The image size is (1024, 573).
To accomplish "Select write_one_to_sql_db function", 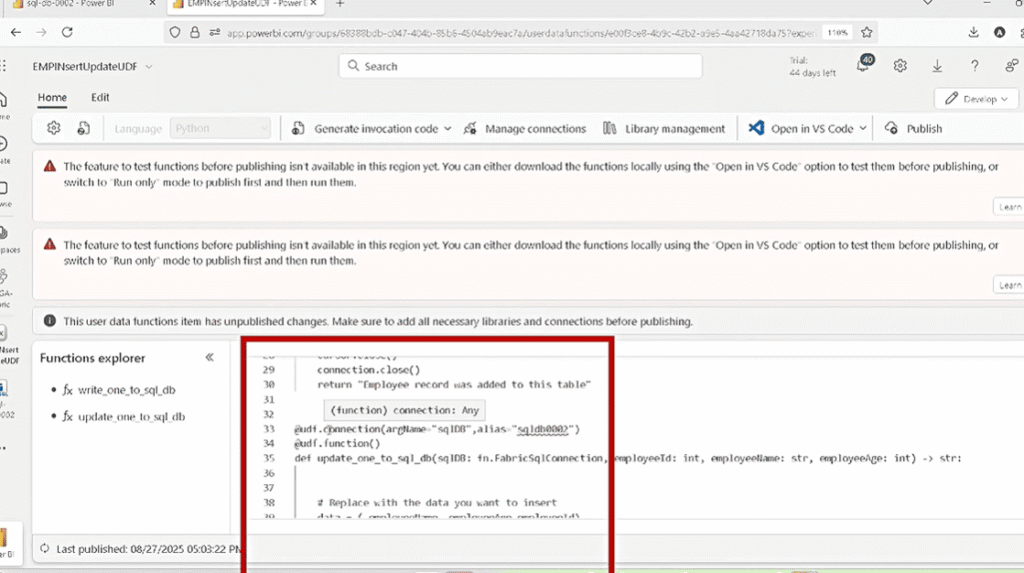I will (x=127, y=389).
